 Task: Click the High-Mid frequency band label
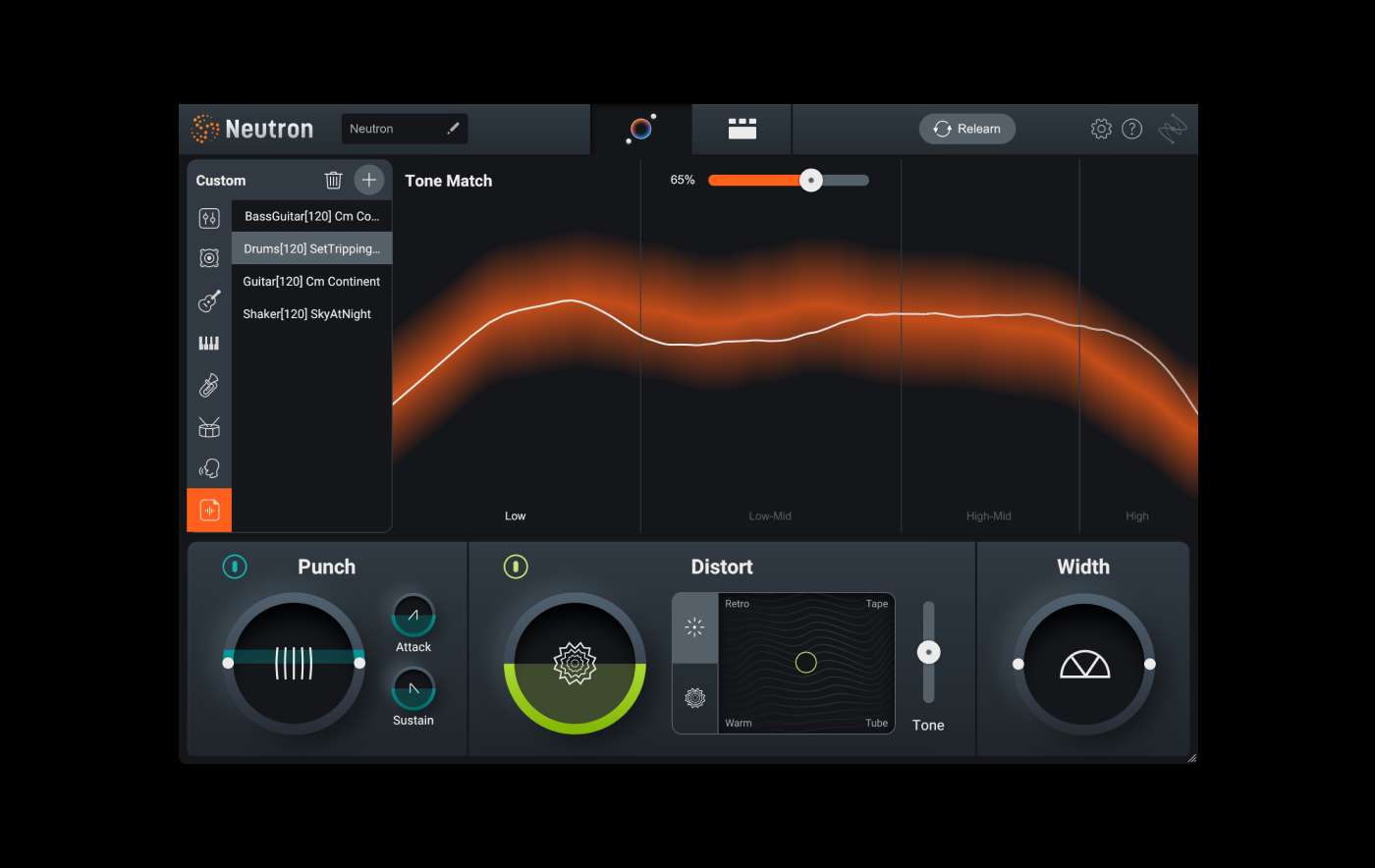click(989, 515)
